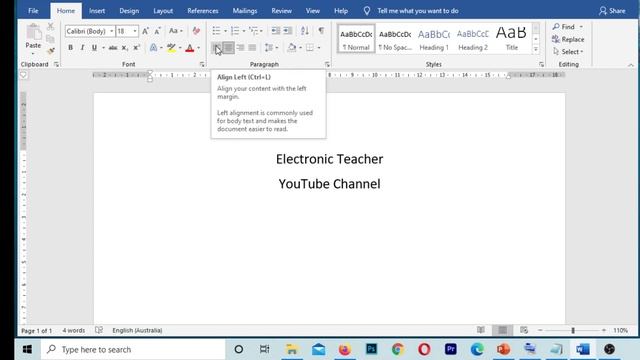The height and width of the screenshot is (360, 640).
Task: Switch to the References tab
Action: pyautogui.click(x=202, y=11)
